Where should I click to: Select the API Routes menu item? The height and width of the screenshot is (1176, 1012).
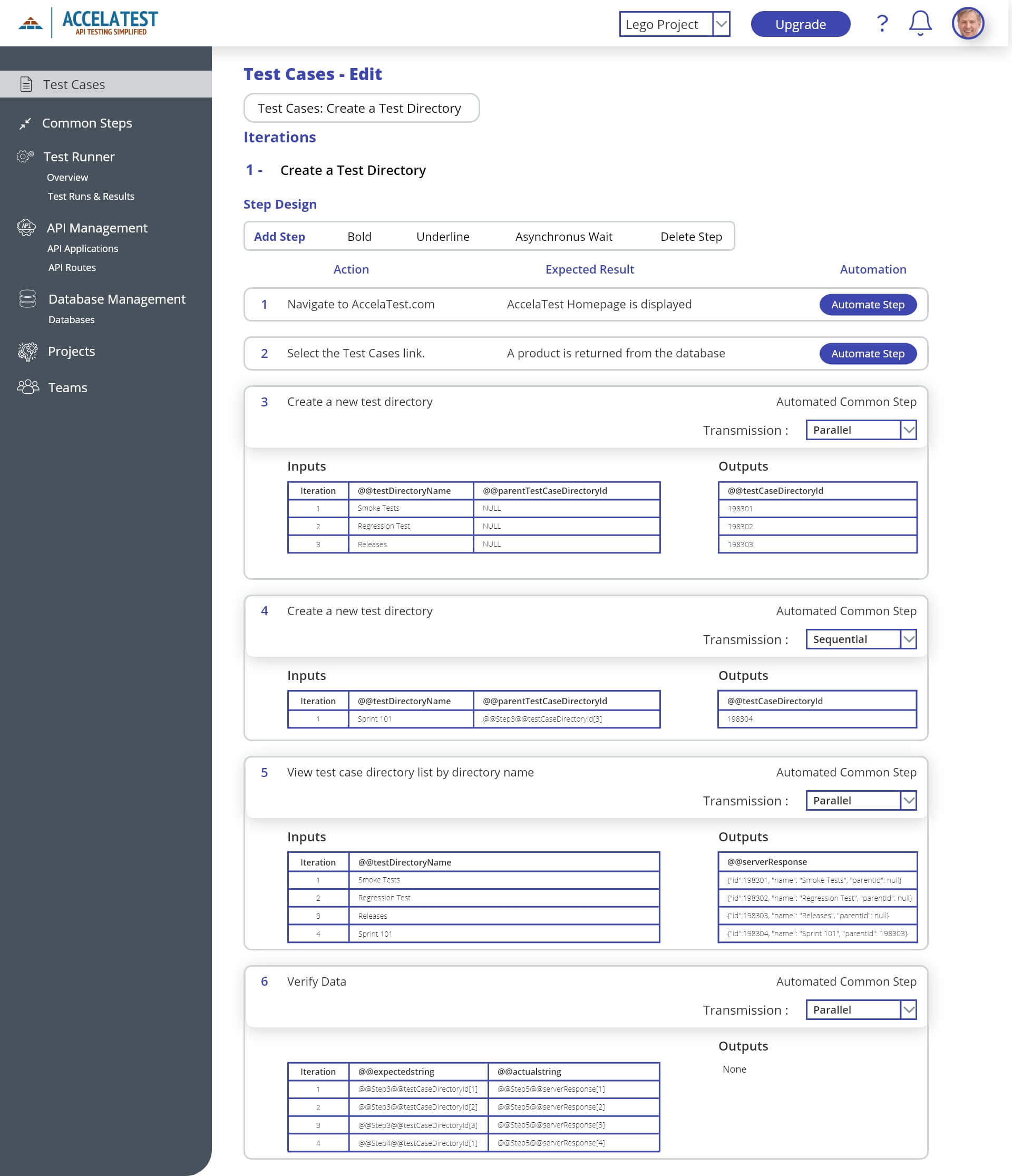72,267
